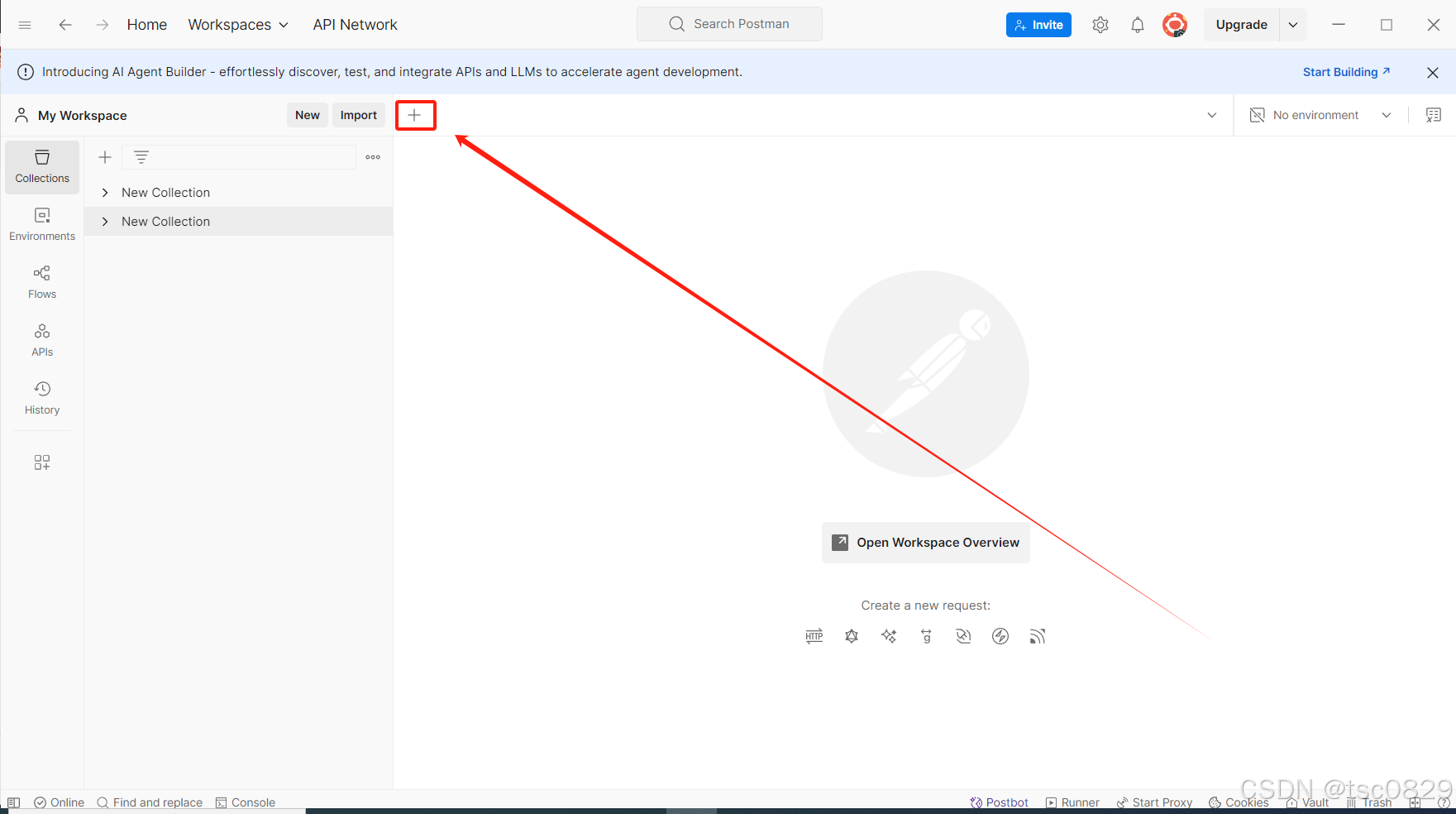Click the Invite button

click(1038, 25)
